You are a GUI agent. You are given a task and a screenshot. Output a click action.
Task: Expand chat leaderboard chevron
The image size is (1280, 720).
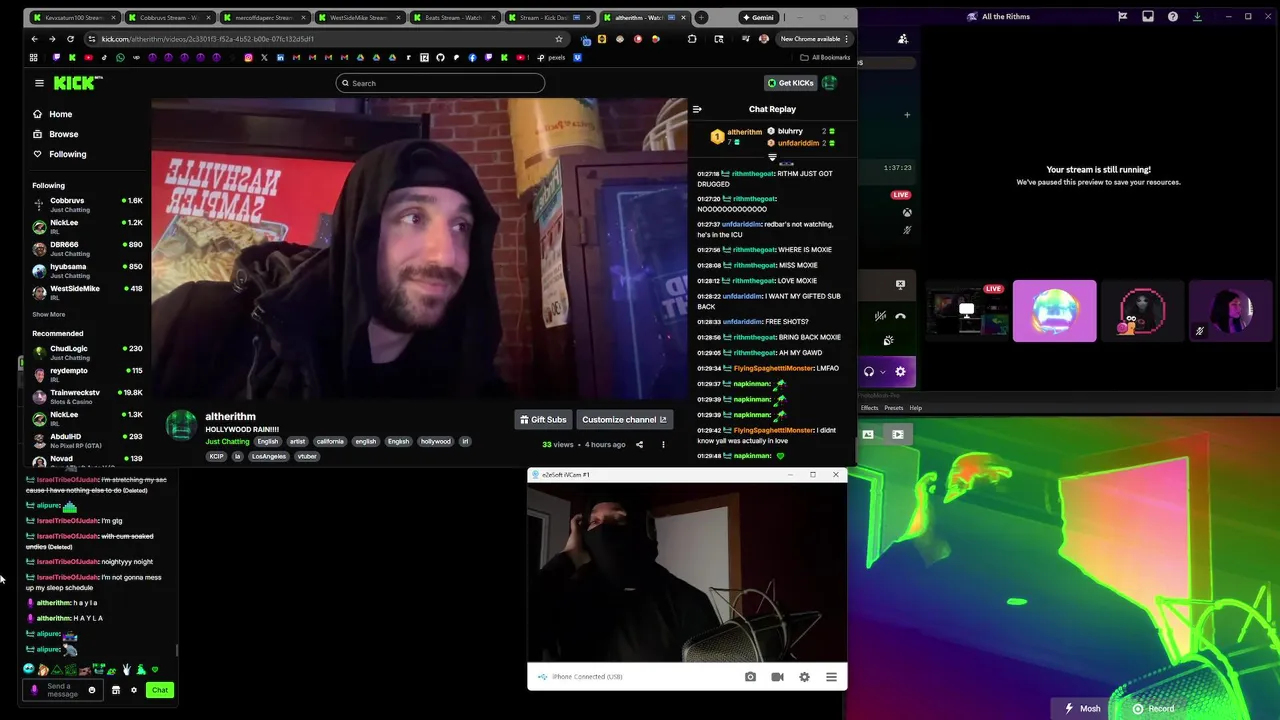(x=772, y=157)
